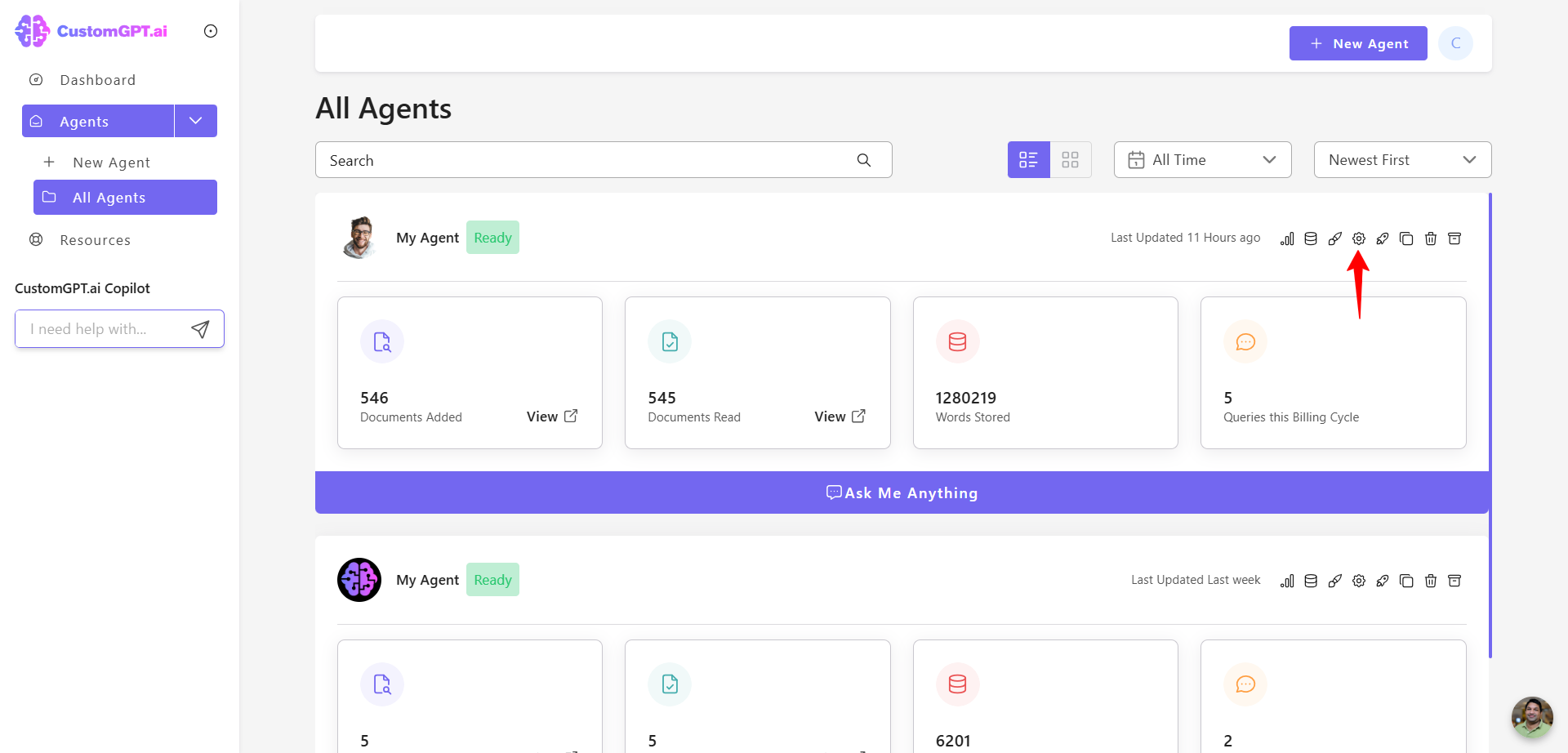Collapse the Agents menu chevron
This screenshot has width=1568, height=753.
point(196,121)
